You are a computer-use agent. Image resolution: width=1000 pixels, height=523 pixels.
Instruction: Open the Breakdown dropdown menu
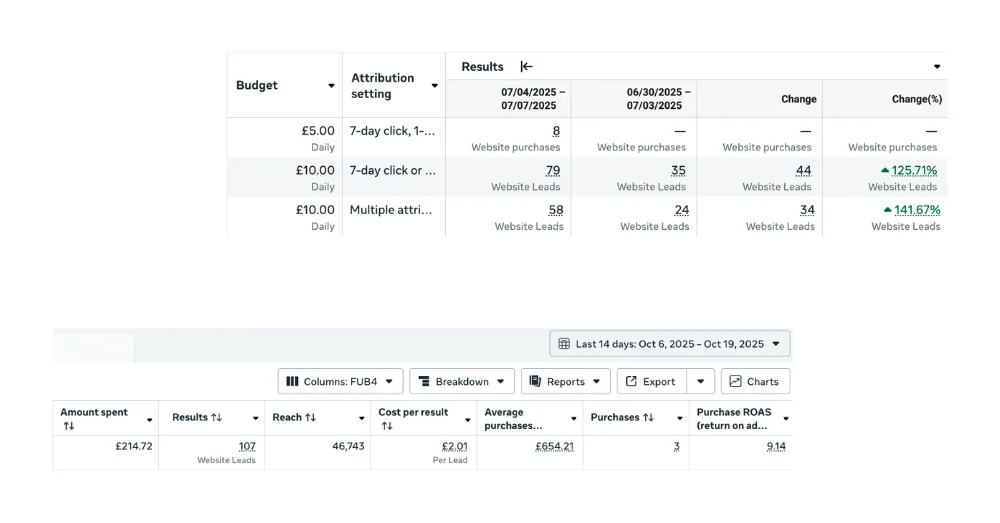[461, 381]
